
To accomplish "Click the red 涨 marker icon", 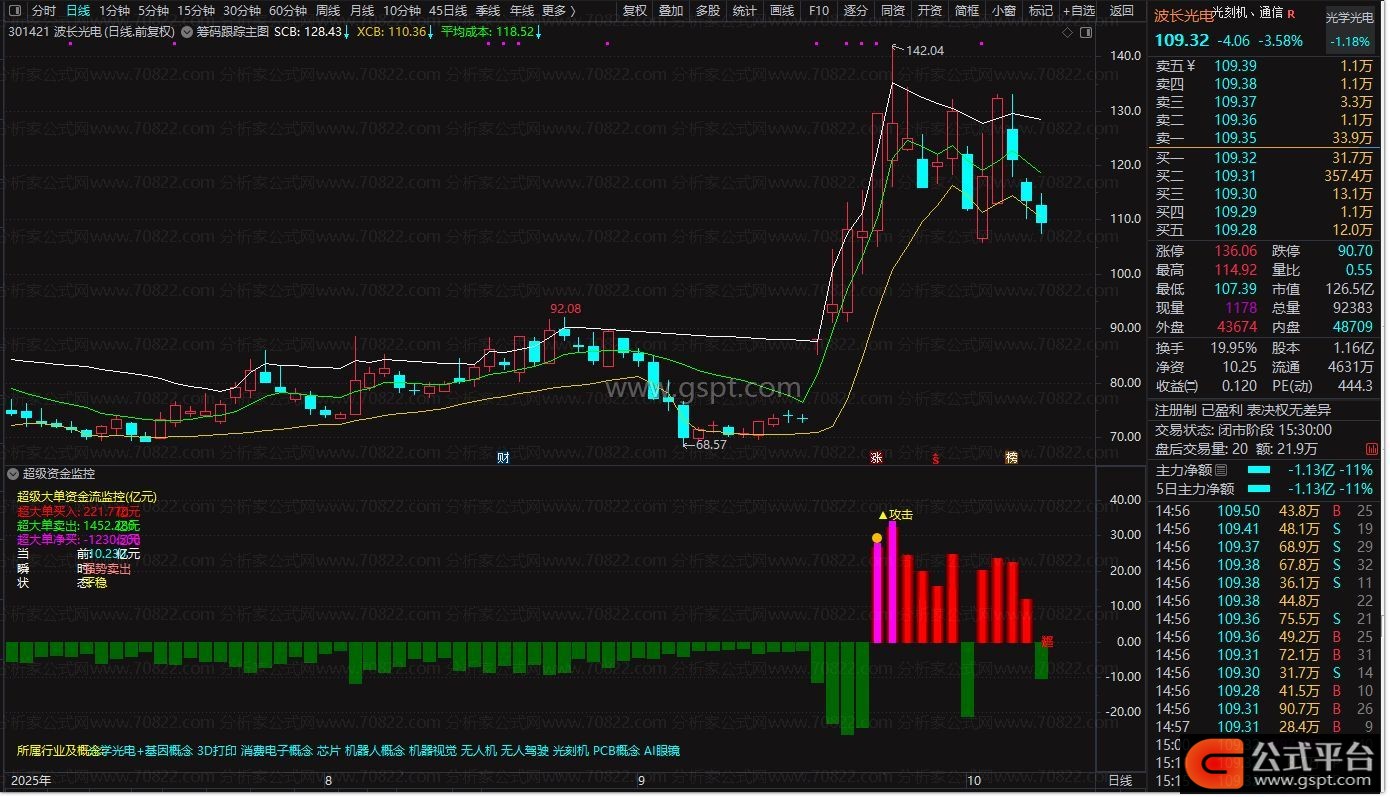I will [x=876, y=457].
